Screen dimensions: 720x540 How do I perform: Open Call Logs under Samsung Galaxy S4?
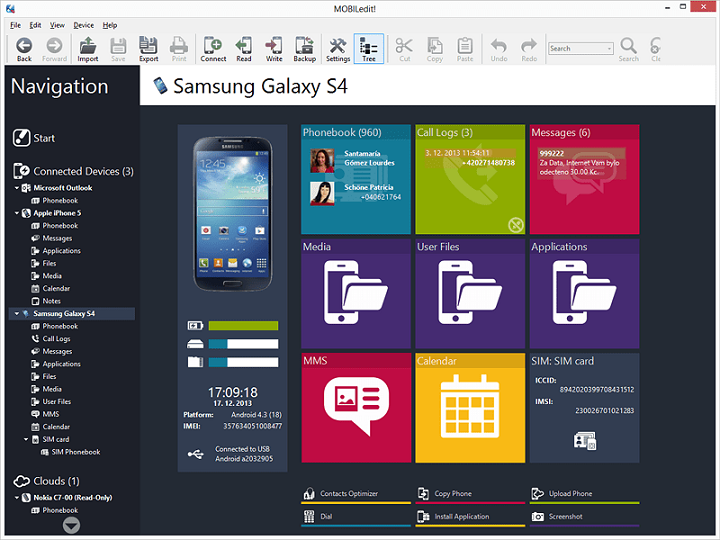click(x=51, y=339)
